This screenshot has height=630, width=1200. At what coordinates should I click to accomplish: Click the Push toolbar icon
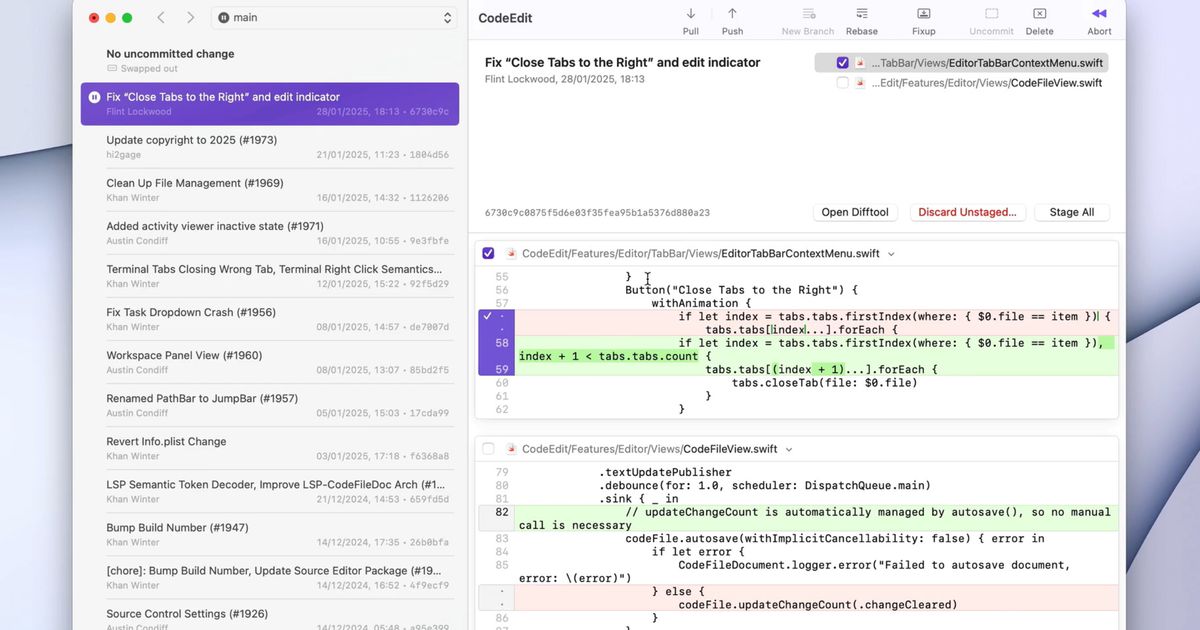732,14
